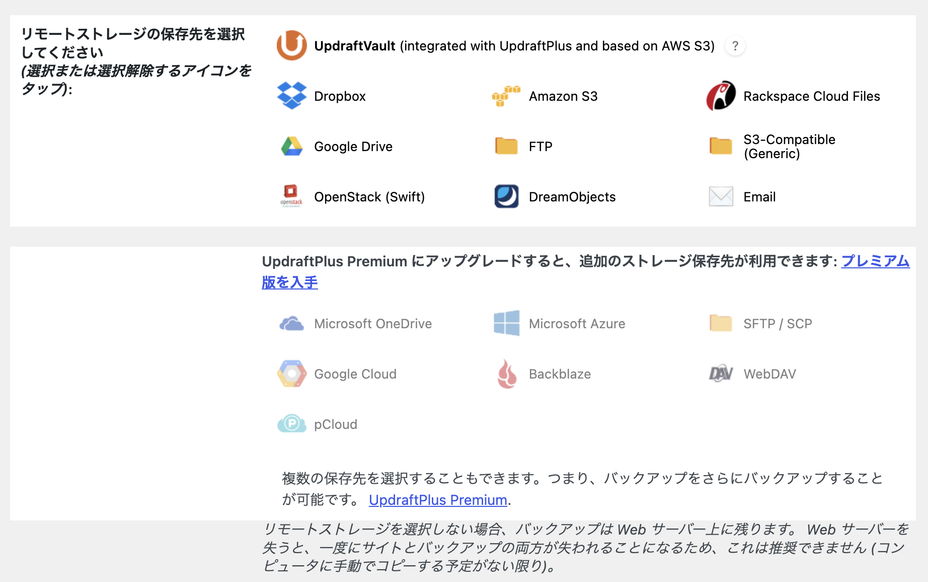Click the Rackspace Cloud Files label
This screenshot has width=928, height=582.
tap(811, 96)
